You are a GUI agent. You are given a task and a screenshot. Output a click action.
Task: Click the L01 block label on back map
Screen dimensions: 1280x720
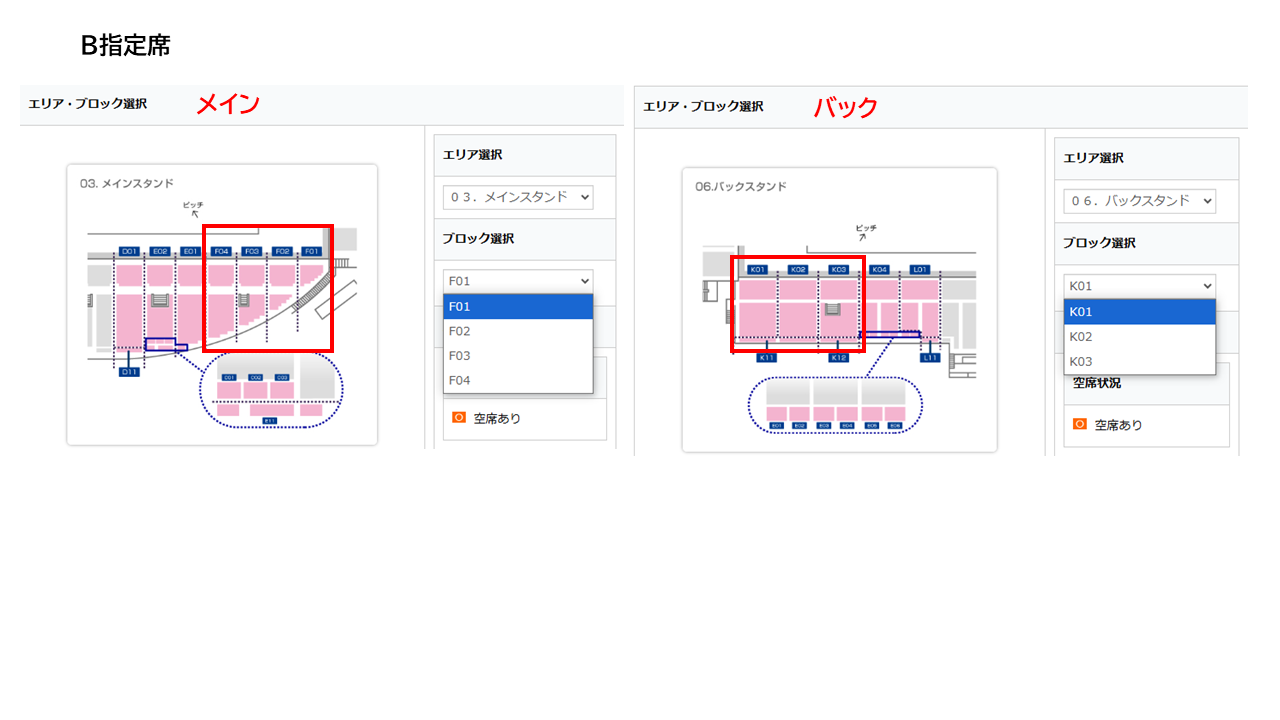point(920,270)
